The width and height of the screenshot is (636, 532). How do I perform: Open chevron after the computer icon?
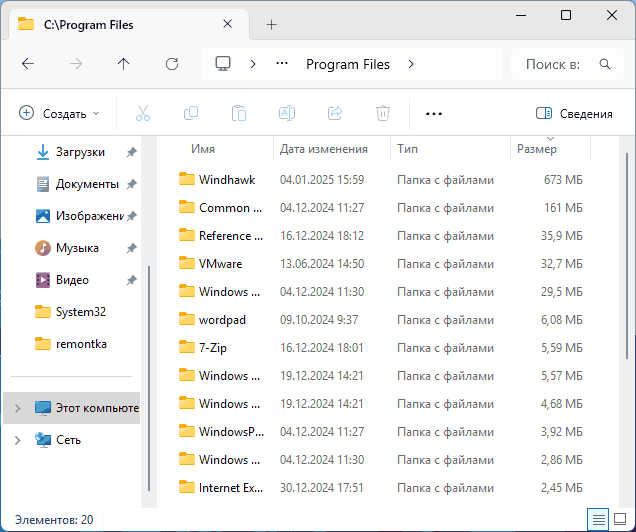(253, 64)
